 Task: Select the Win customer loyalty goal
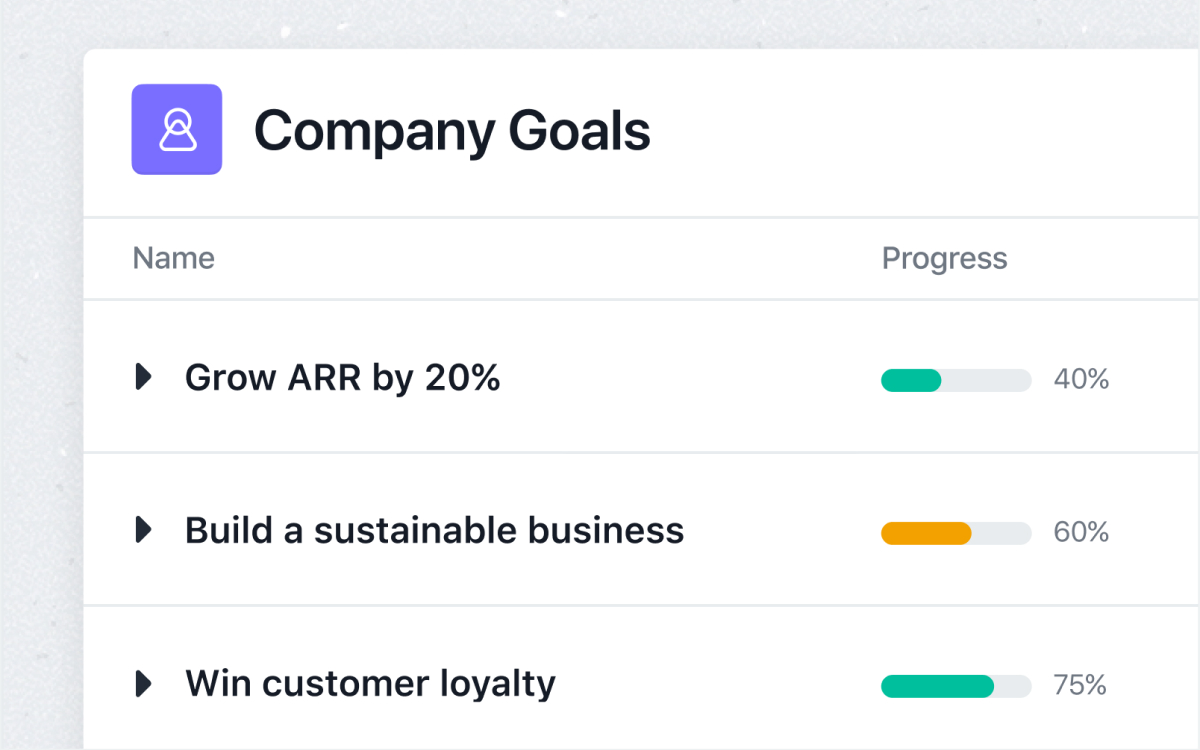(x=370, y=684)
